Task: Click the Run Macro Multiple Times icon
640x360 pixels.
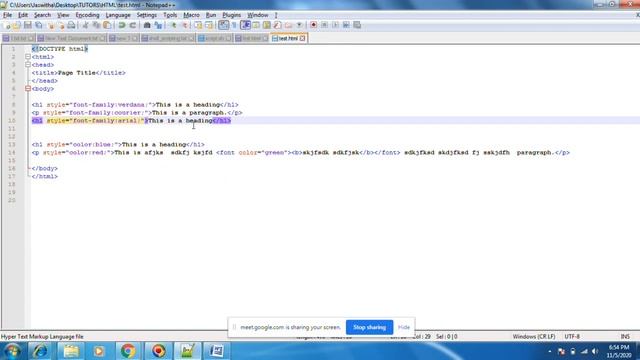Action: tap(346, 25)
